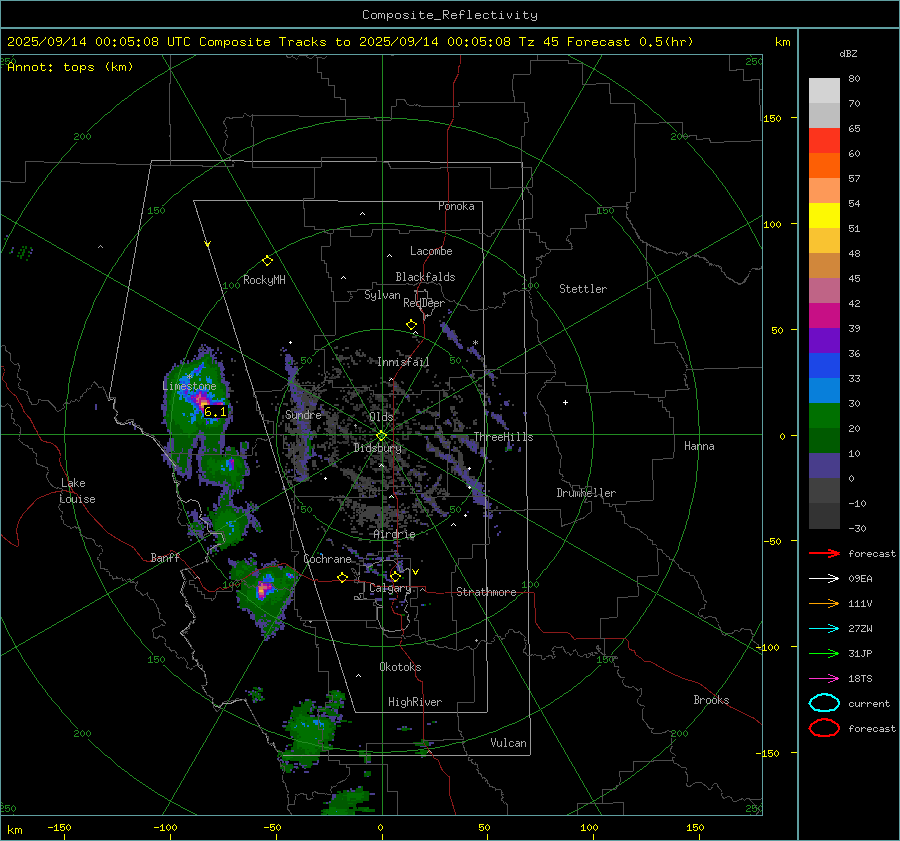The width and height of the screenshot is (900, 841).
Task: Click the yellow radar-center diamond near Olds
Action: pos(381,436)
